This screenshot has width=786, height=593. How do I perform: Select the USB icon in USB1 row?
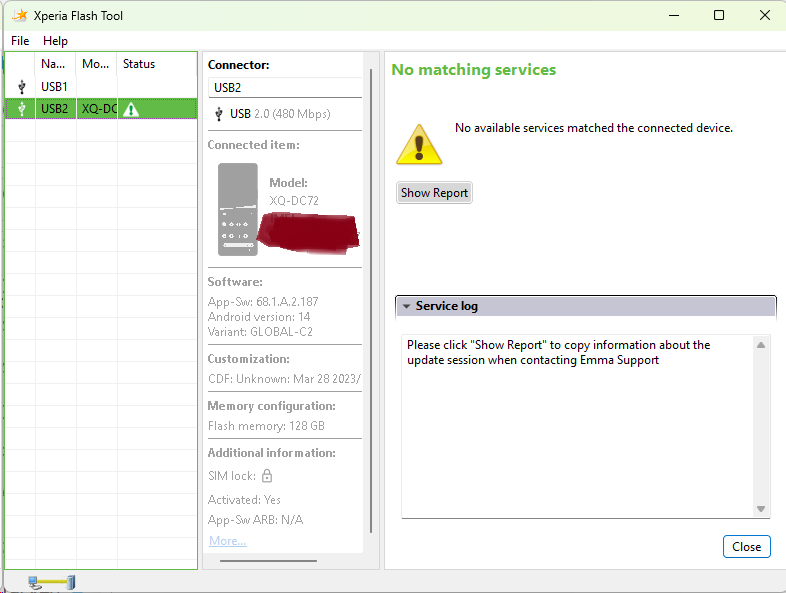pyautogui.click(x=22, y=87)
